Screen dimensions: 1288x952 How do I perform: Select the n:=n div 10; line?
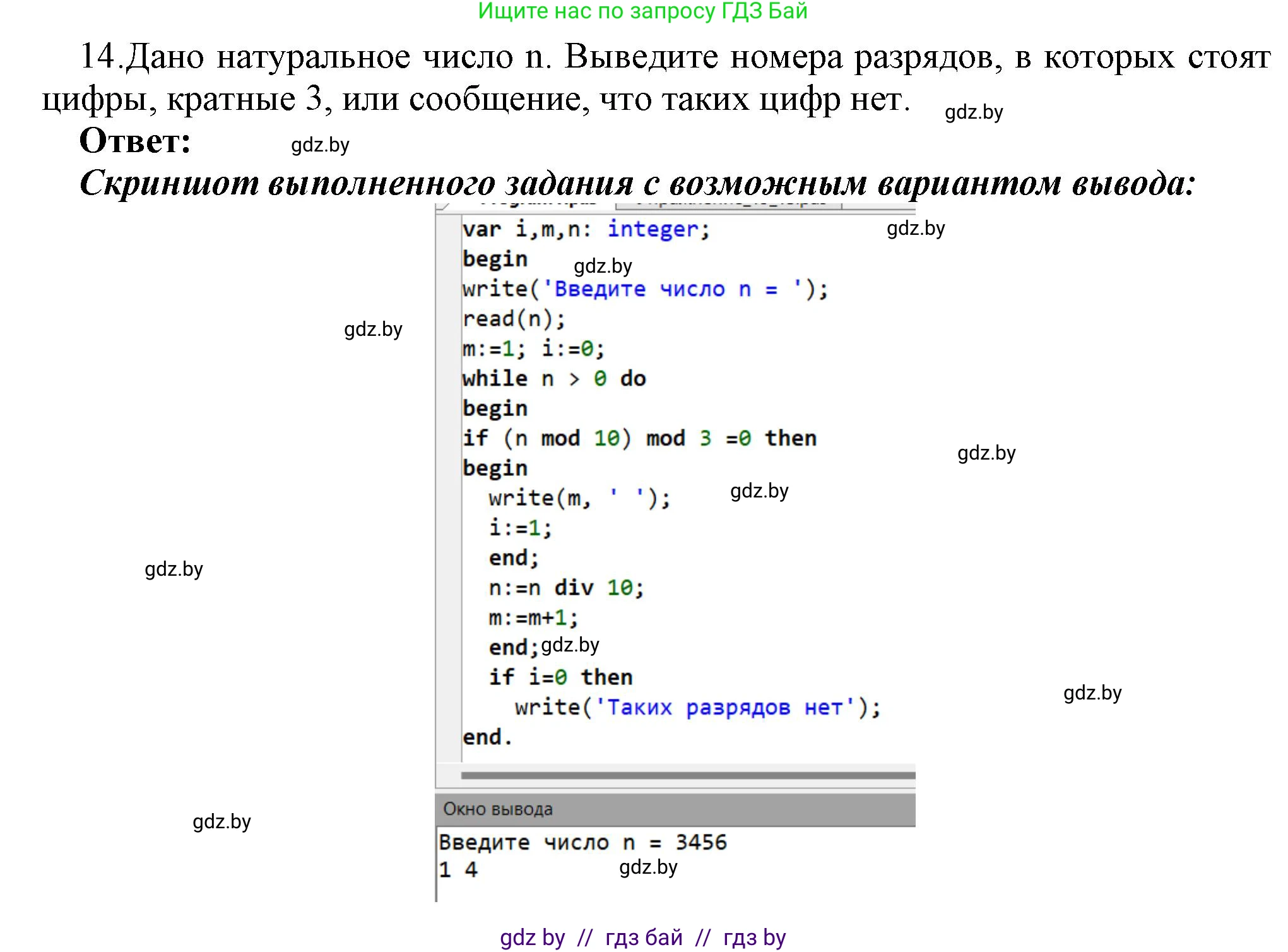click(x=565, y=586)
